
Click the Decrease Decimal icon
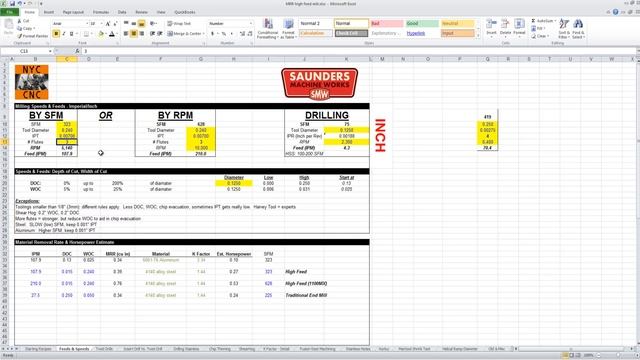tap(249, 33)
